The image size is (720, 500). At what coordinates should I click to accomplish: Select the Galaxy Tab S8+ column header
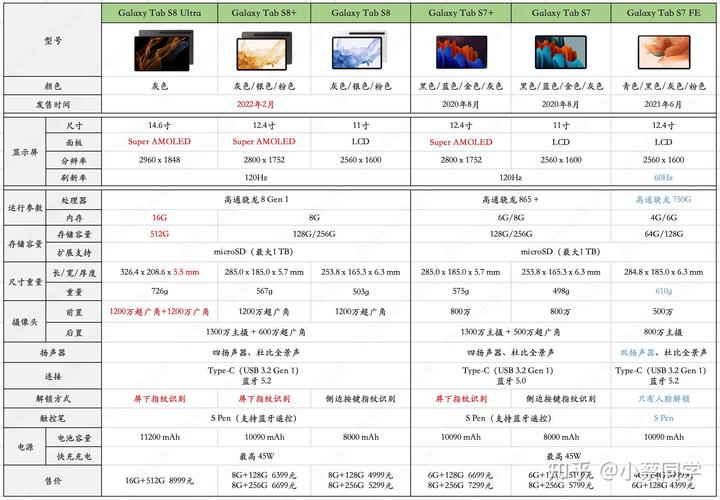(264, 13)
